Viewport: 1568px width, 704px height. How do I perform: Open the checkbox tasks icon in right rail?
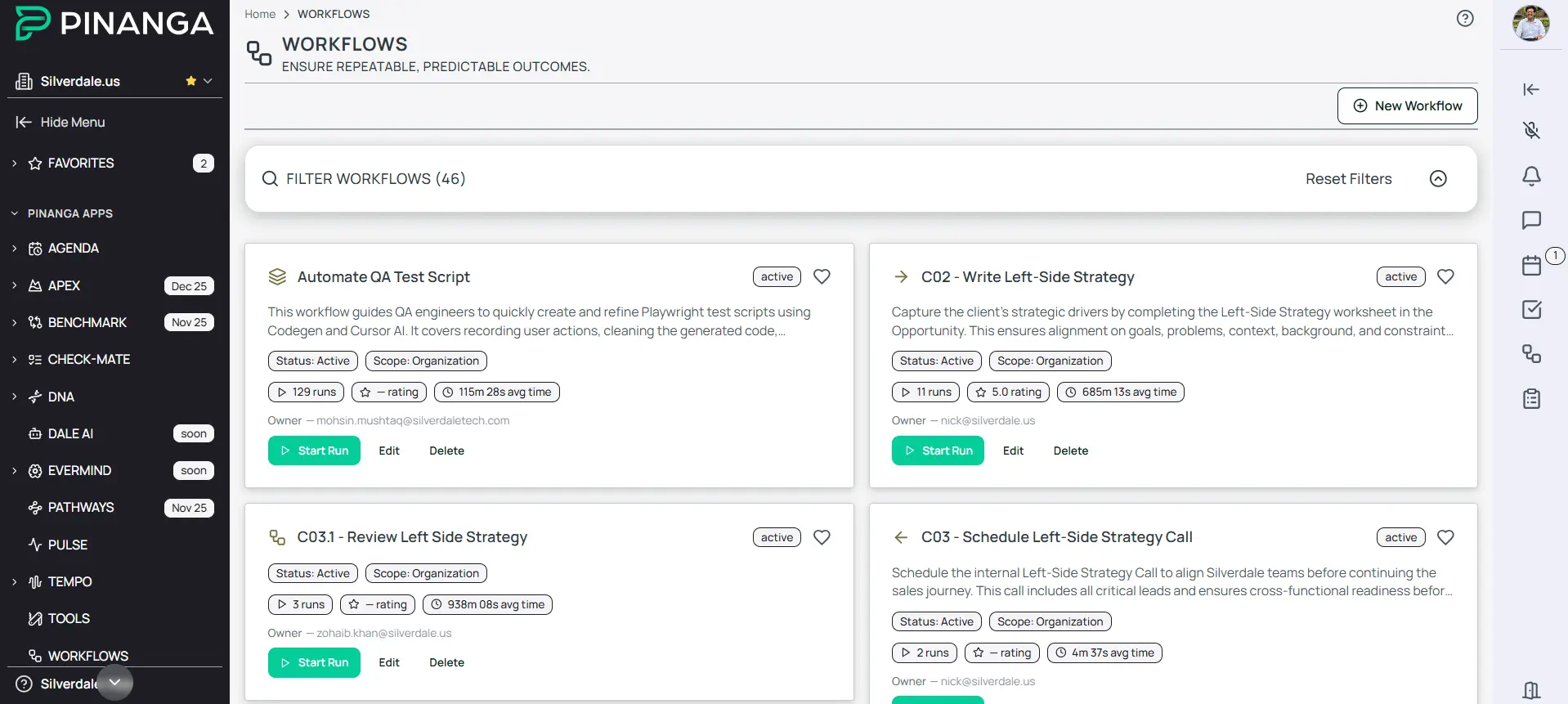coord(1531,309)
